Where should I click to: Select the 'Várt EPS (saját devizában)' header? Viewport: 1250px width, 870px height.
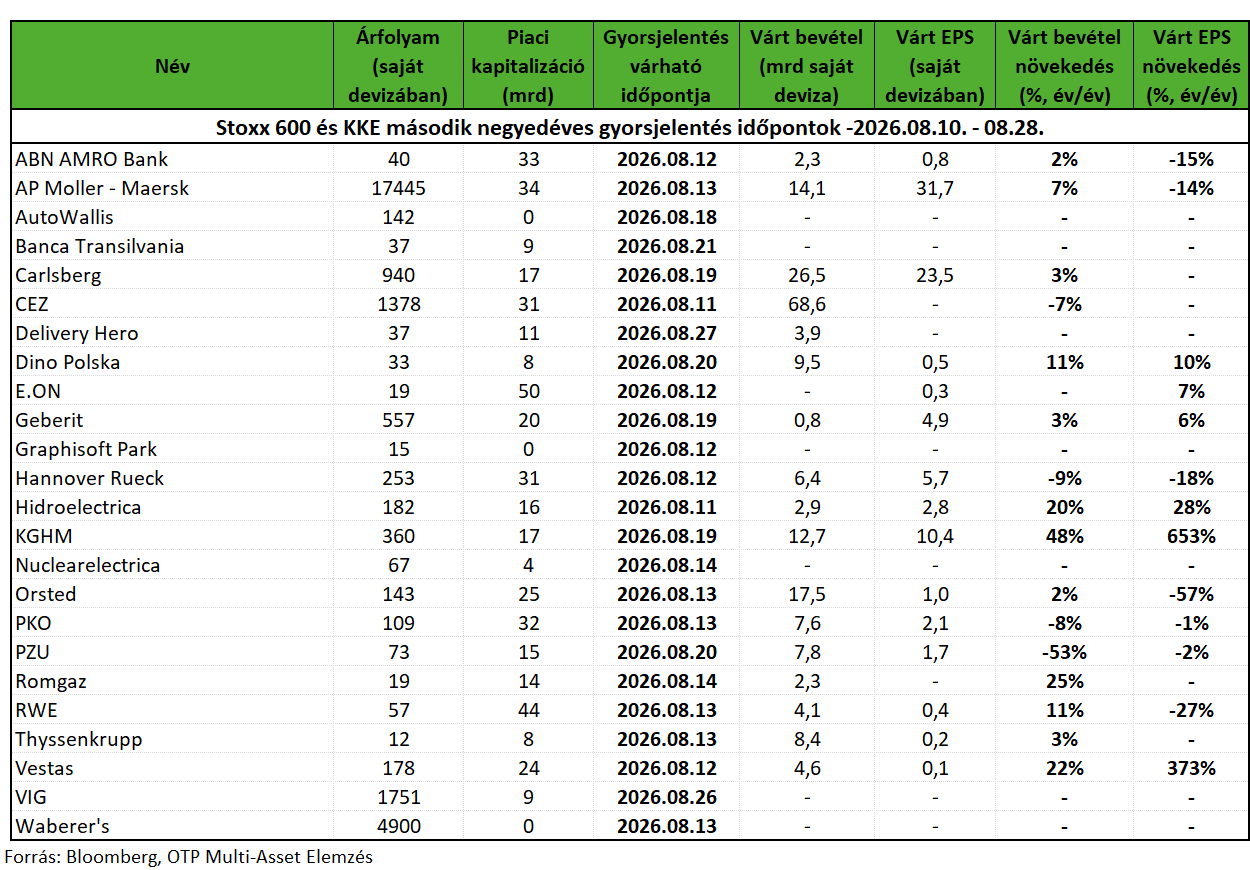pyautogui.click(x=935, y=66)
